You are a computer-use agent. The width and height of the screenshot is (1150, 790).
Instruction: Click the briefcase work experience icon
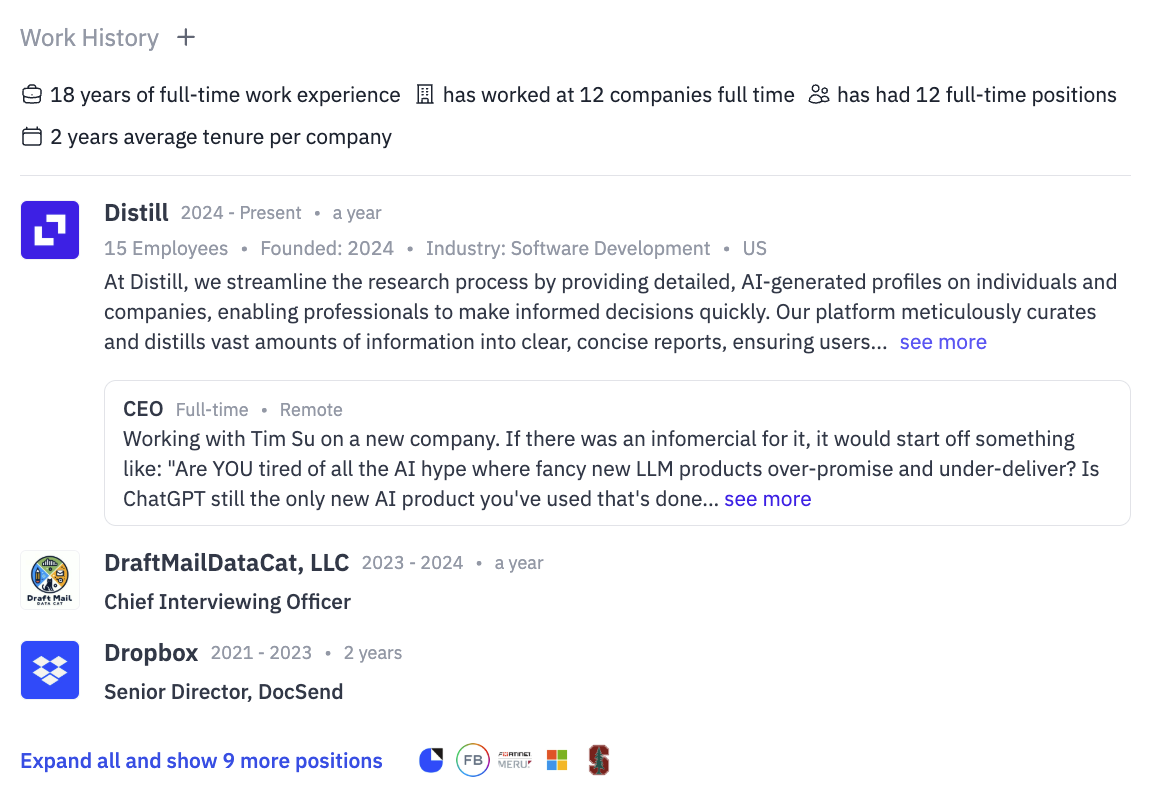tap(32, 95)
